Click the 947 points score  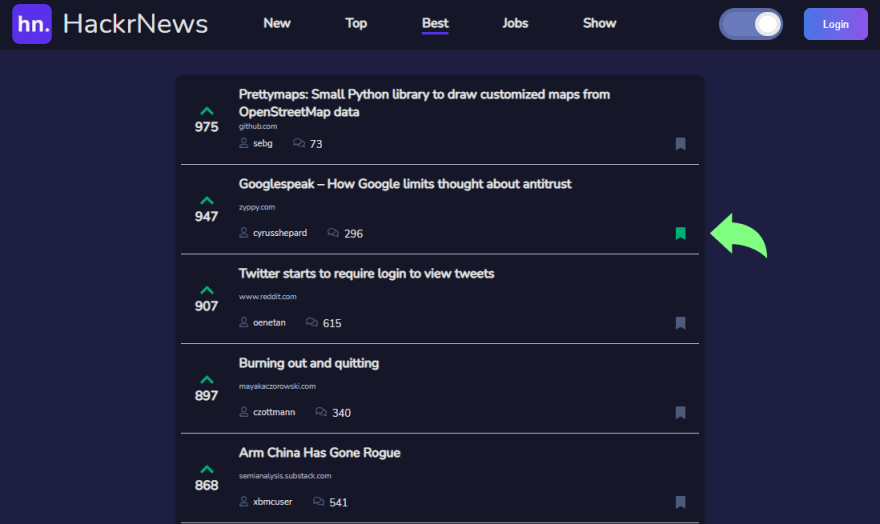point(207,217)
